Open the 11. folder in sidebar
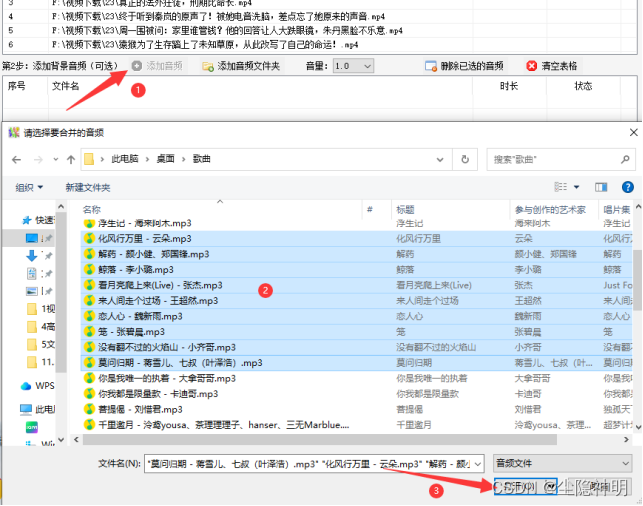 (x=40, y=362)
